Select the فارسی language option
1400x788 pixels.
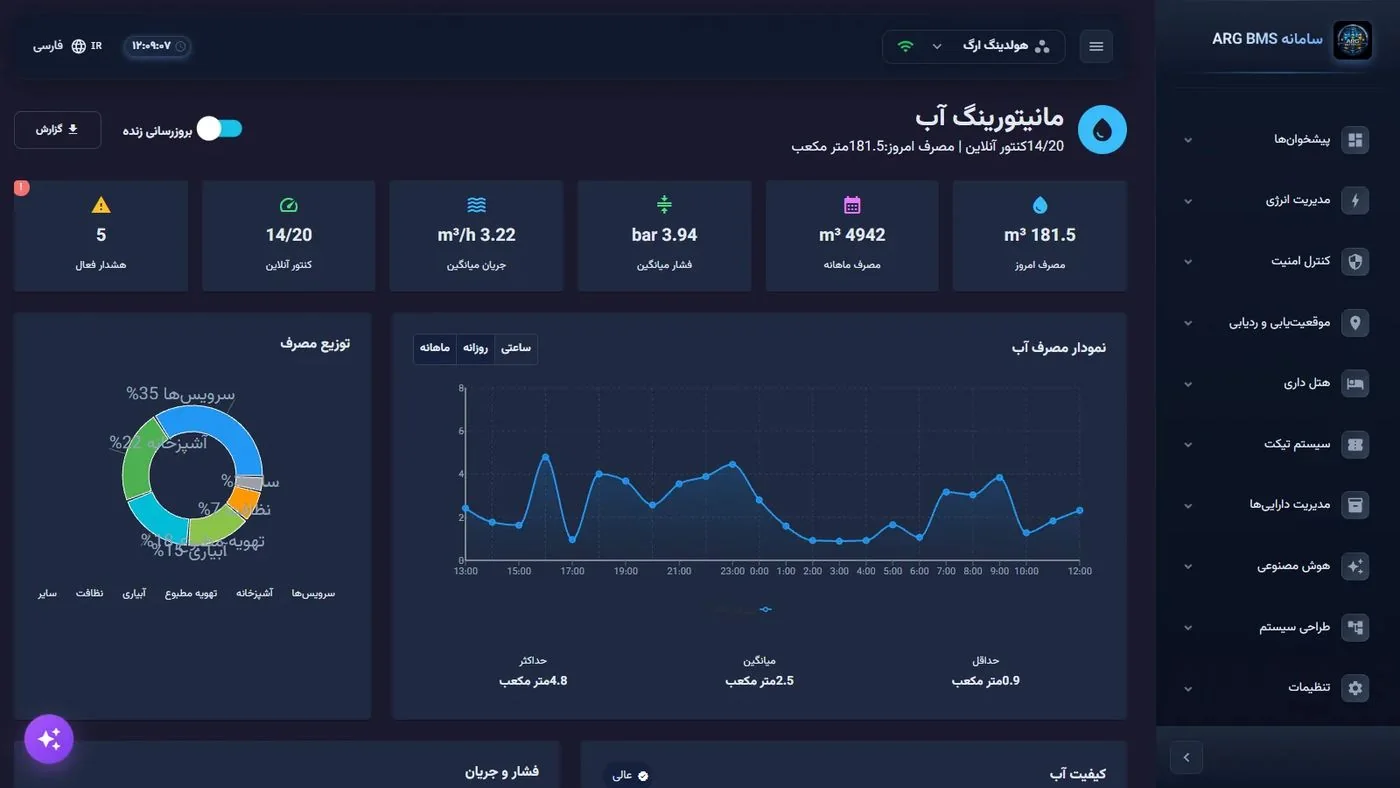pyautogui.click(x=48, y=46)
